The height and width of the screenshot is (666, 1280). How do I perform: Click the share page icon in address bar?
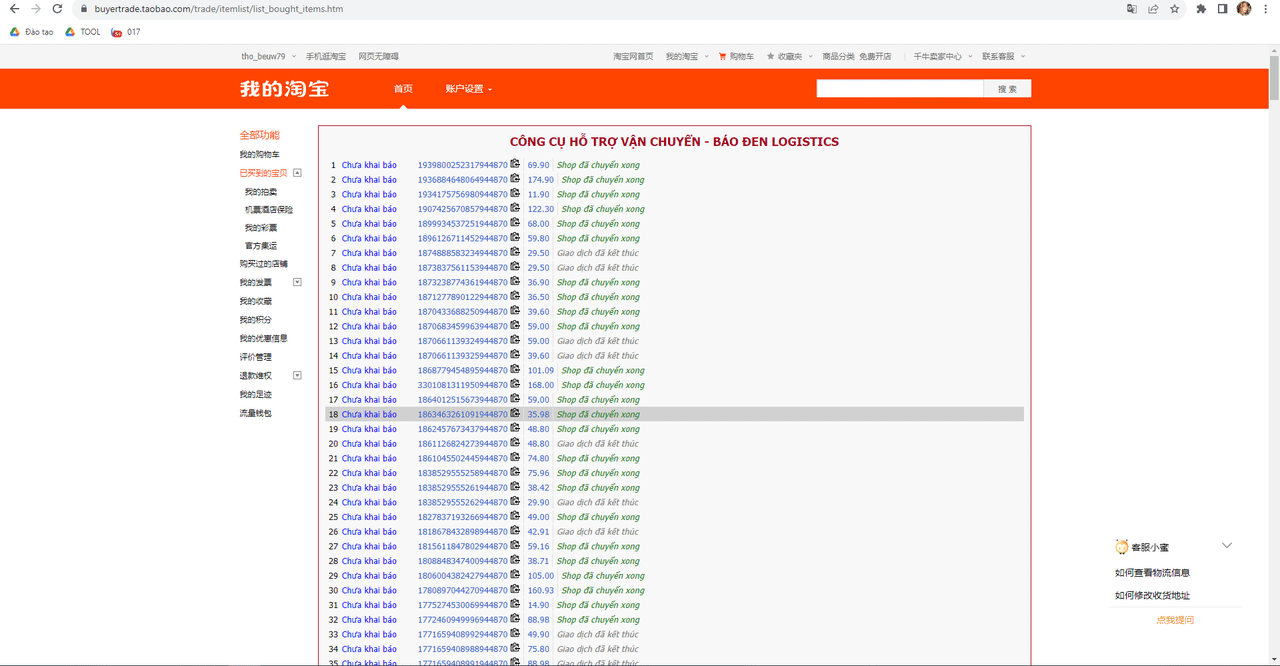pos(1153,9)
